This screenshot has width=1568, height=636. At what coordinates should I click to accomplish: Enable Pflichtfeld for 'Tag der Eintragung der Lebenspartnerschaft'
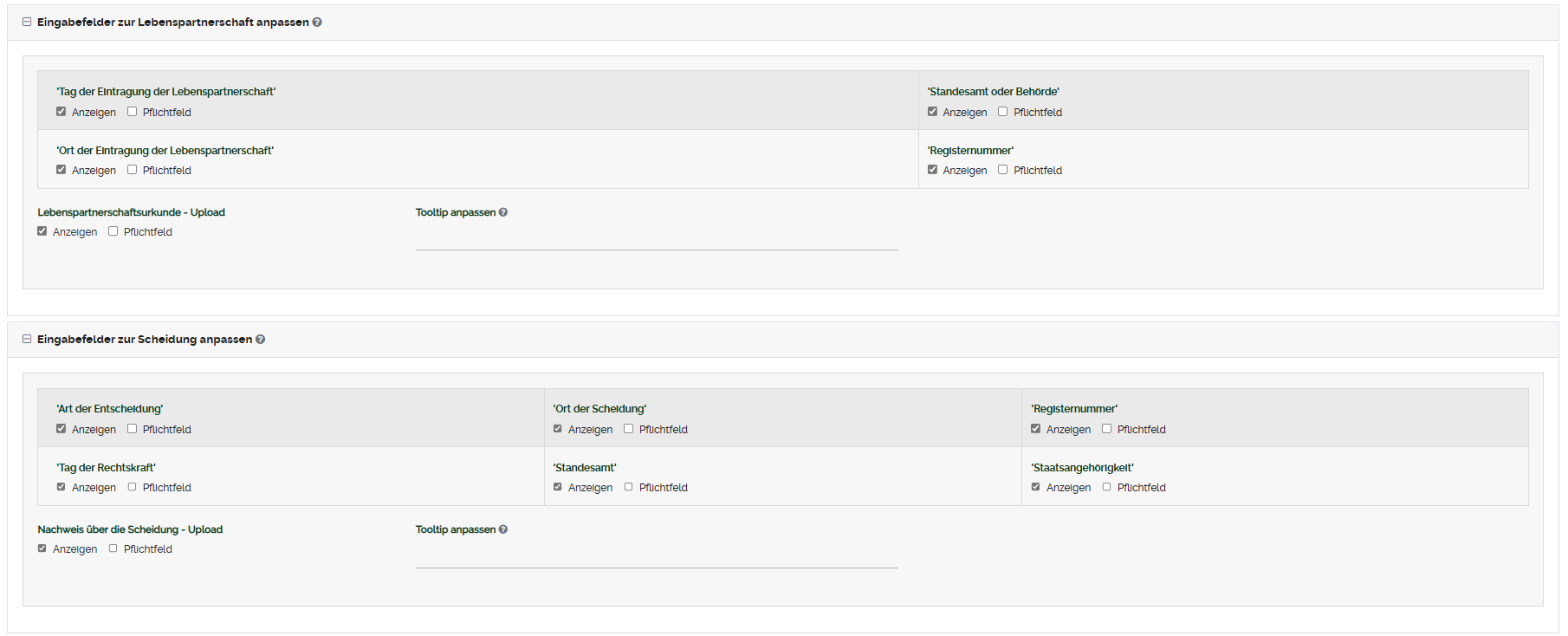(133, 112)
